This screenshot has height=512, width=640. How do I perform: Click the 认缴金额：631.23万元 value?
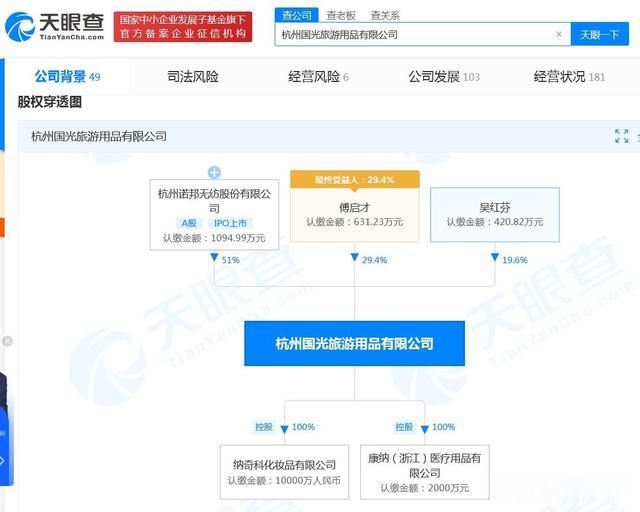(x=355, y=222)
